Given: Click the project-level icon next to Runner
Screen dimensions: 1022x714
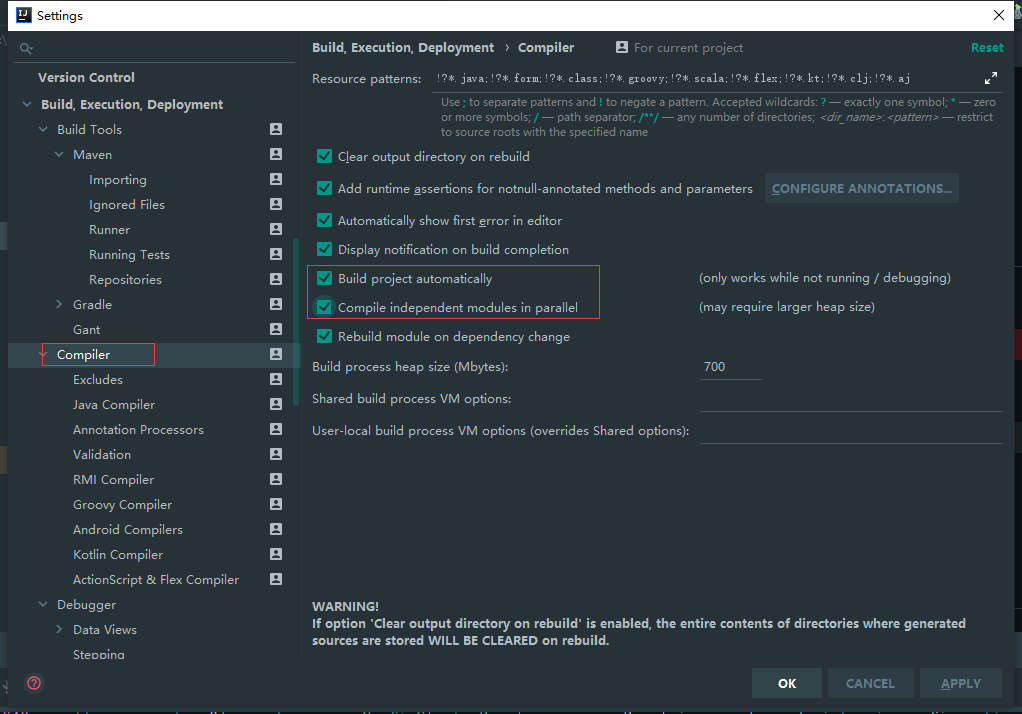Looking at the screenshot, I should pyautogui.click(x=276, y=229).
